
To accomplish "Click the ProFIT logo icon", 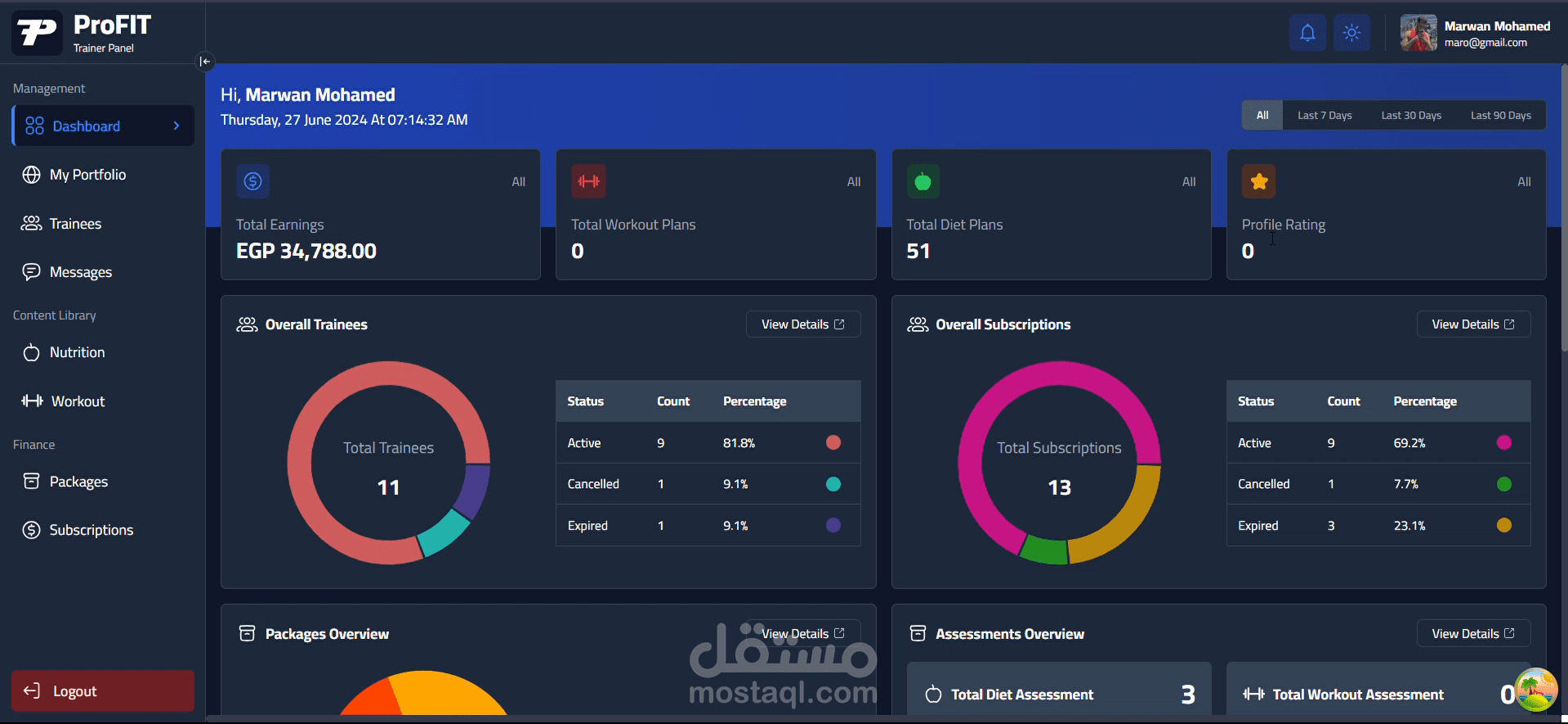I will coord(37,33).
